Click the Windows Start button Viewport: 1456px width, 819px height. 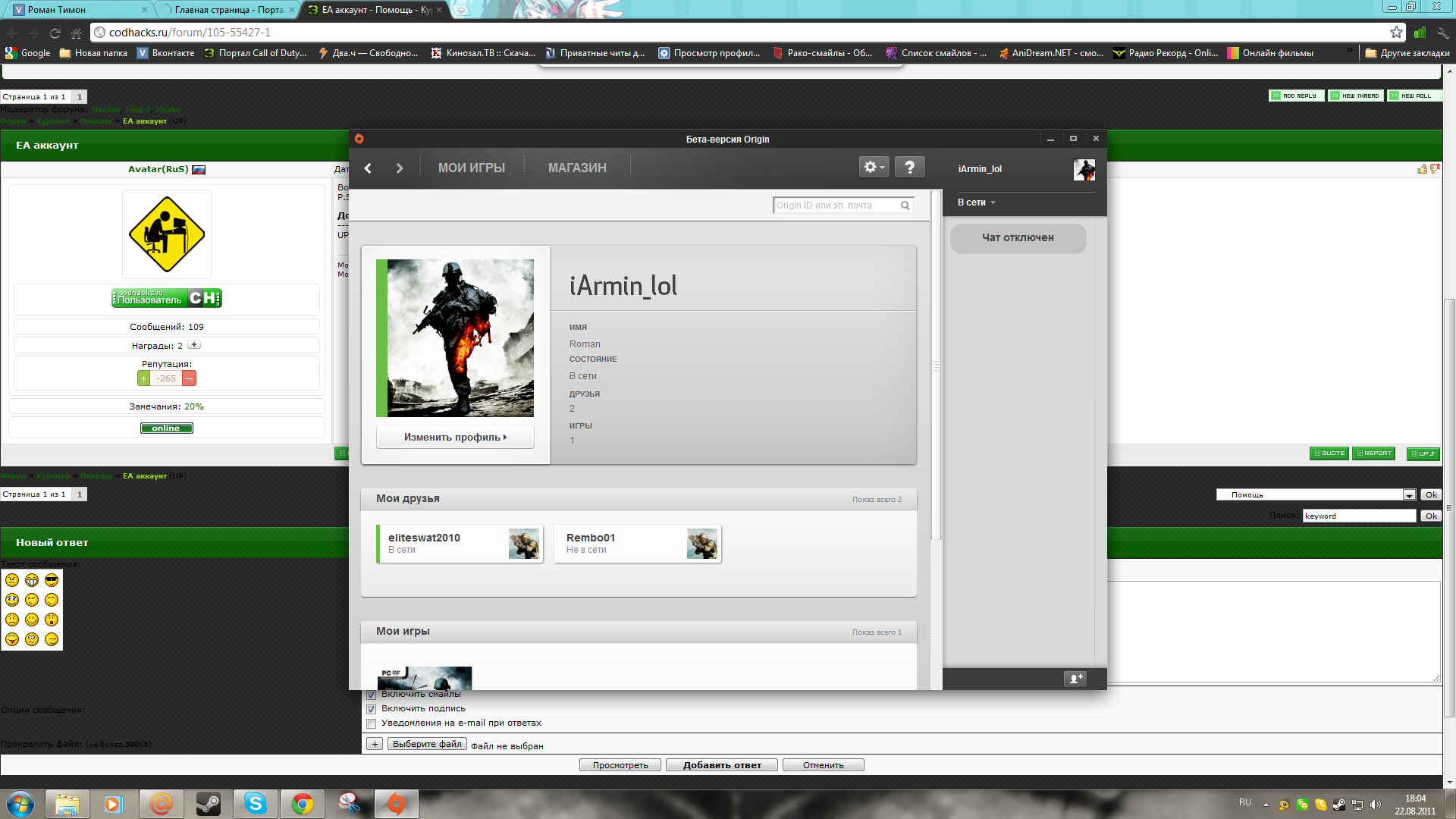pyautogui.click(x=20, y=803)
